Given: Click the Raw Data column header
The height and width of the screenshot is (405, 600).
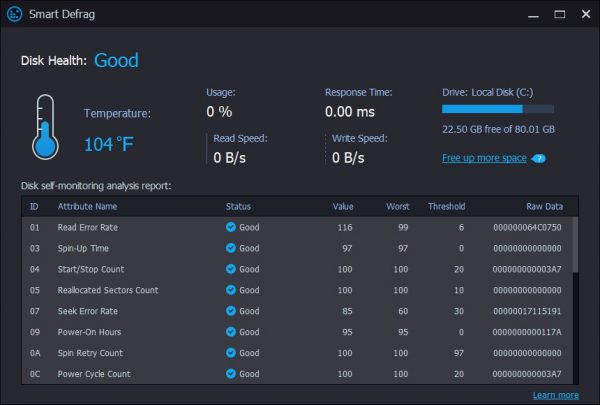Looking at the screenshot, I should pos(544,207).
